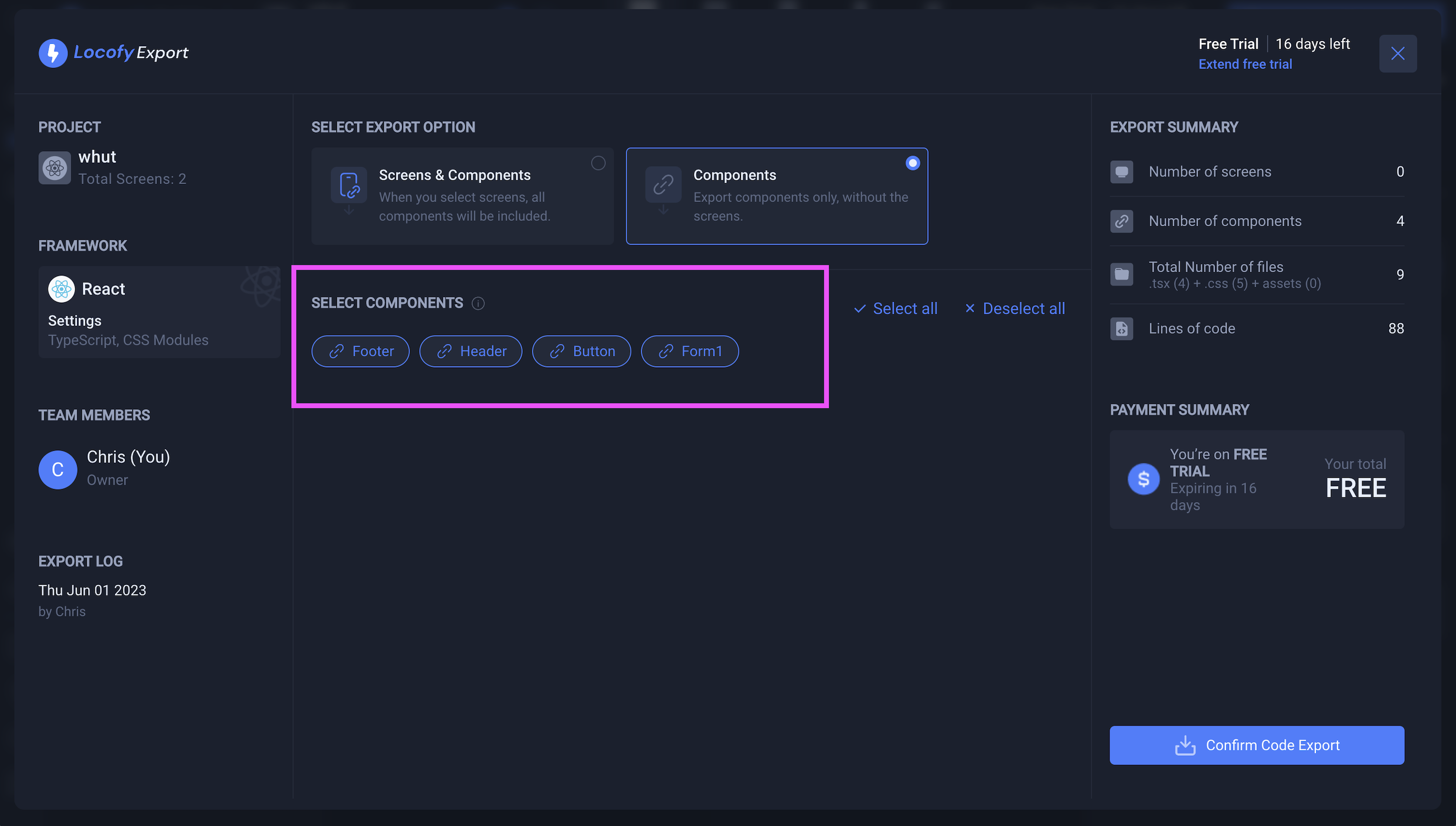Toggle the Form1 component chip
The width and height of the screenshot is (1456, 826).
tap(690, 350)
